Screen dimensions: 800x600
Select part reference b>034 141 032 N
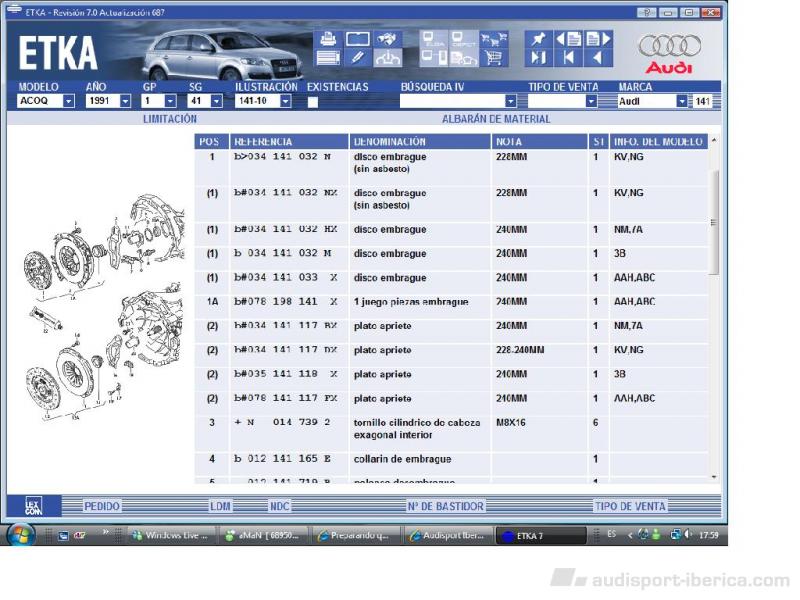pos(282,157)
